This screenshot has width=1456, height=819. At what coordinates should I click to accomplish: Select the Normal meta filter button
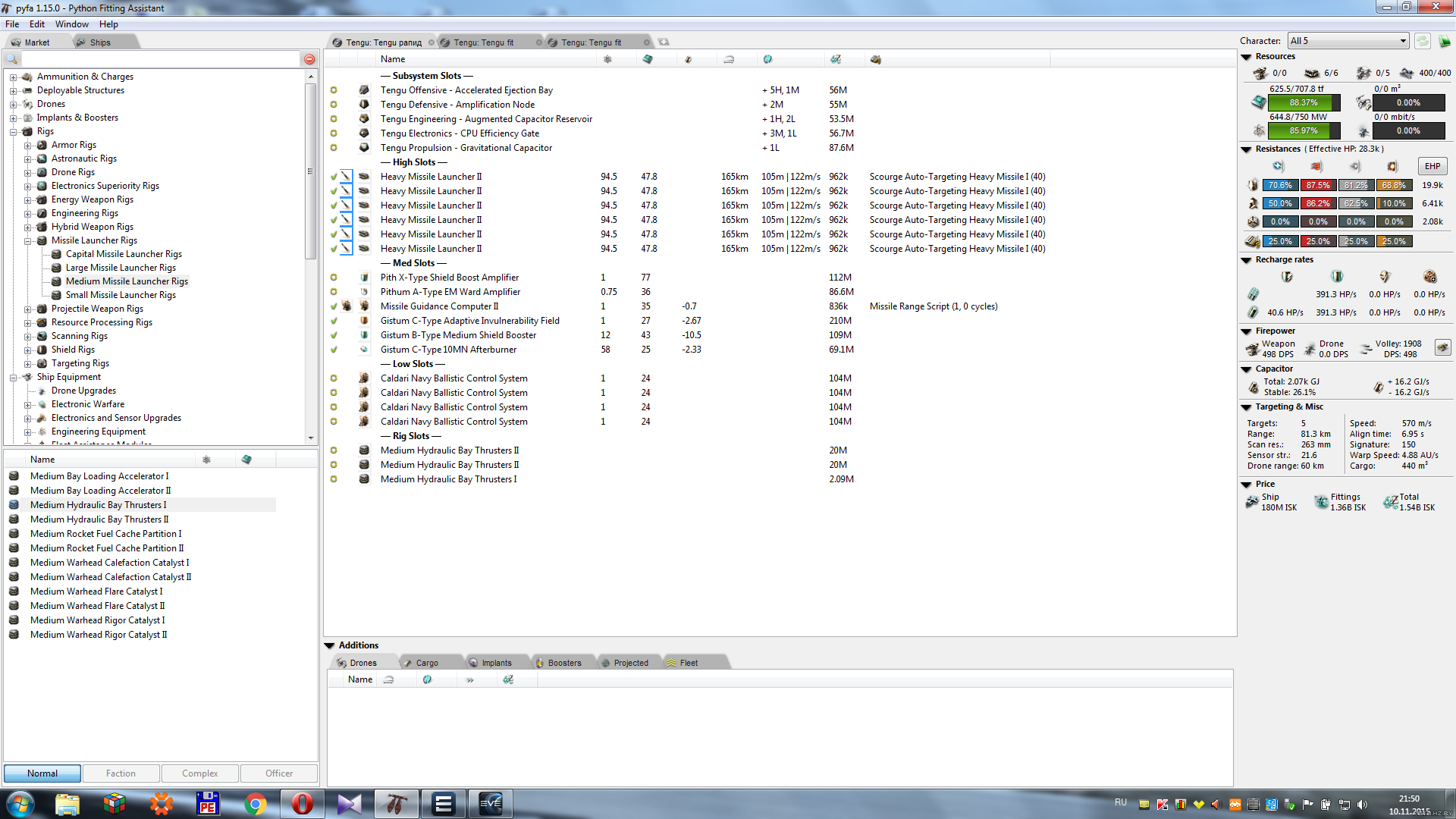pos(42,773)
